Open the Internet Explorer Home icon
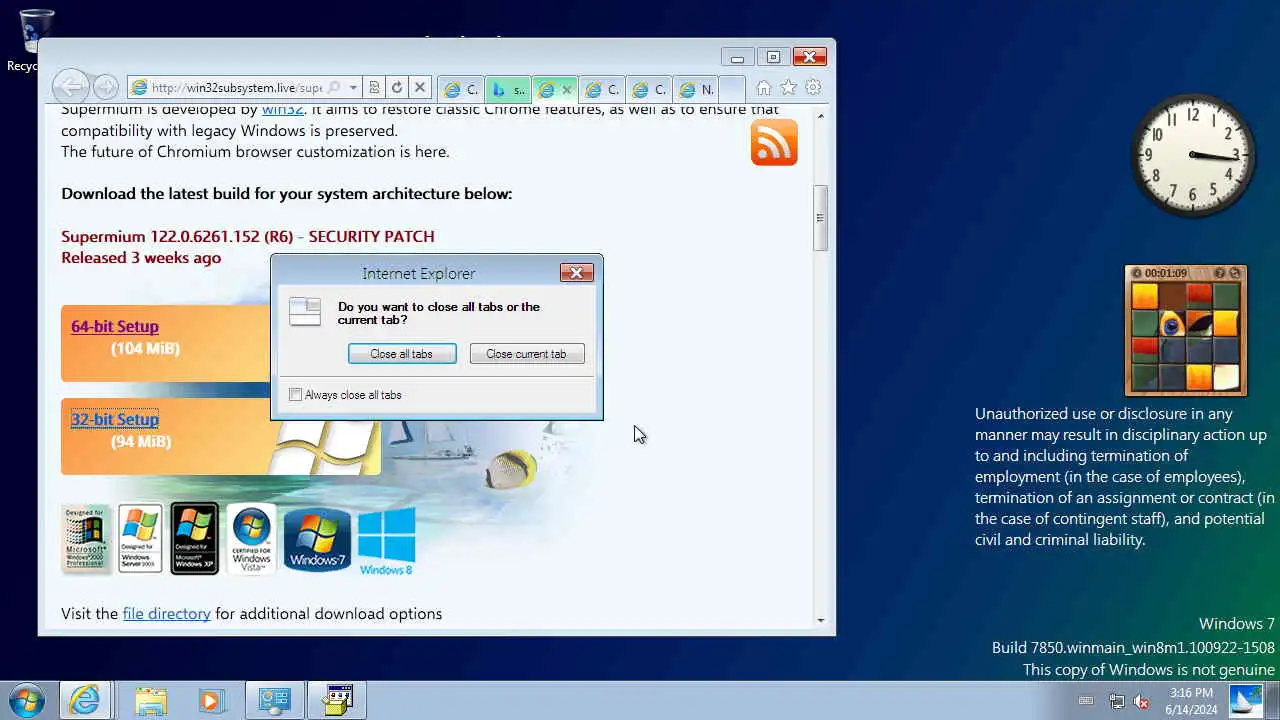1280x720 pixels. pos(764,88)
